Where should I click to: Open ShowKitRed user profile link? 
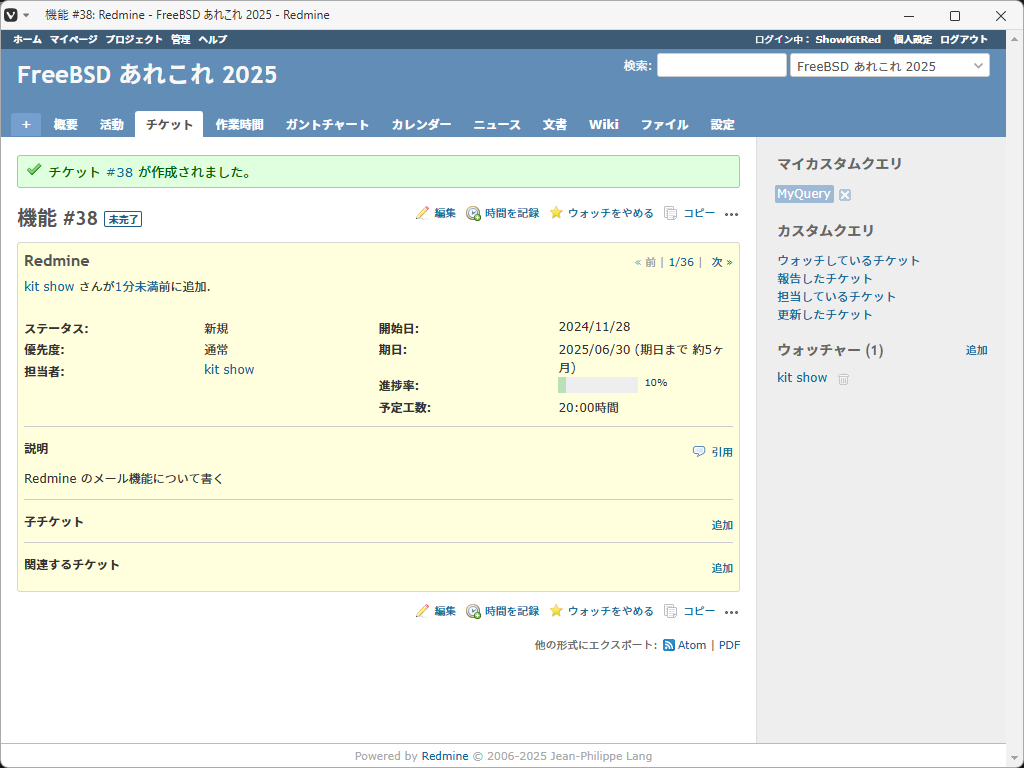pyautogui.click(x=848, y=39)
